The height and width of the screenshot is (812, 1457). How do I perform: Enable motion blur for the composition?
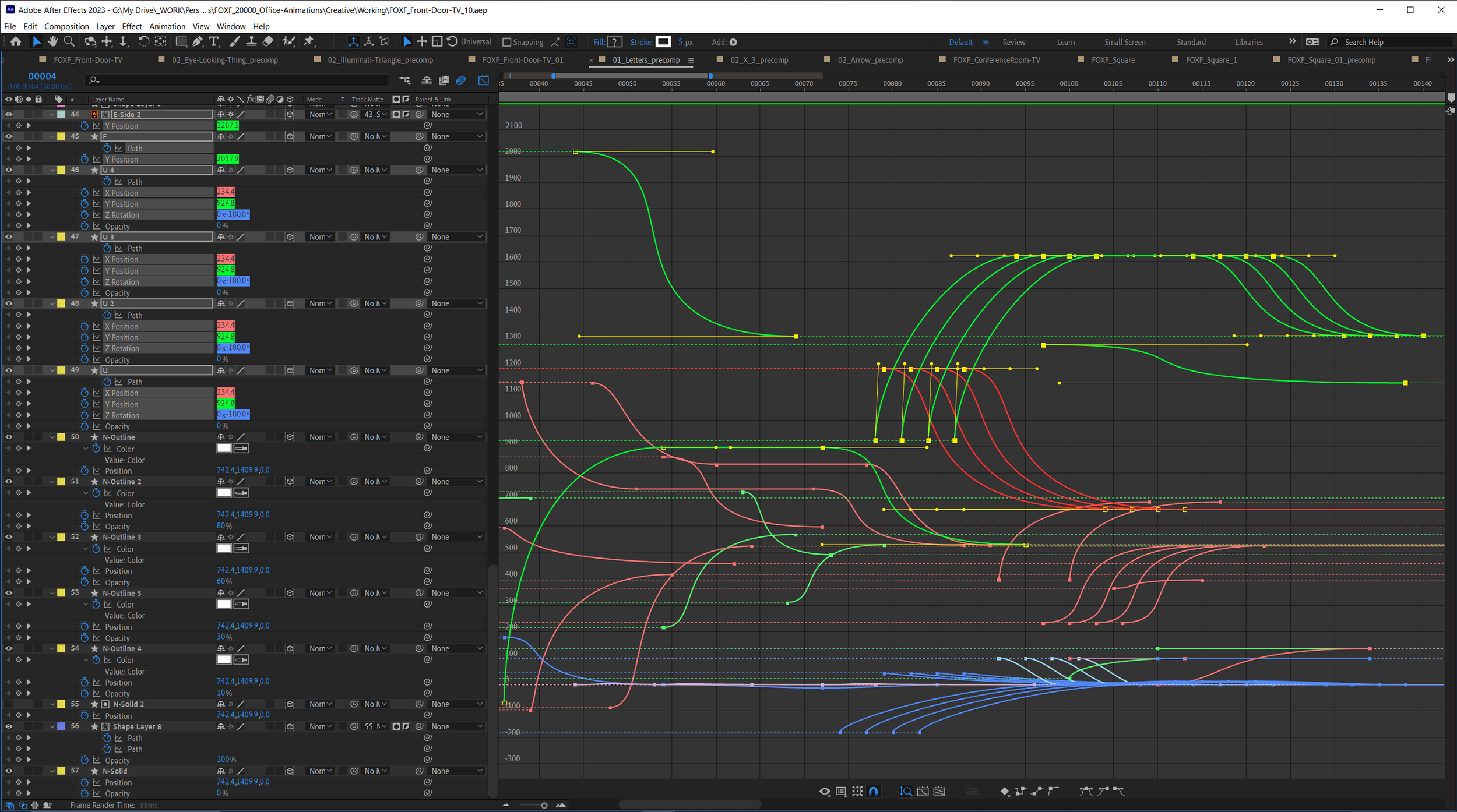coord(461,80)
